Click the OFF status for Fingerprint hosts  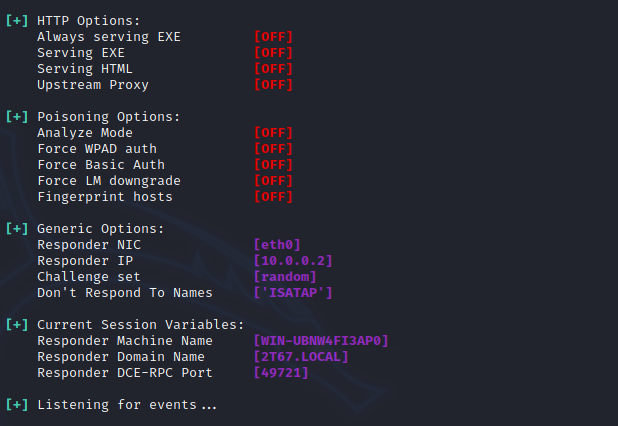pos(273,196)
